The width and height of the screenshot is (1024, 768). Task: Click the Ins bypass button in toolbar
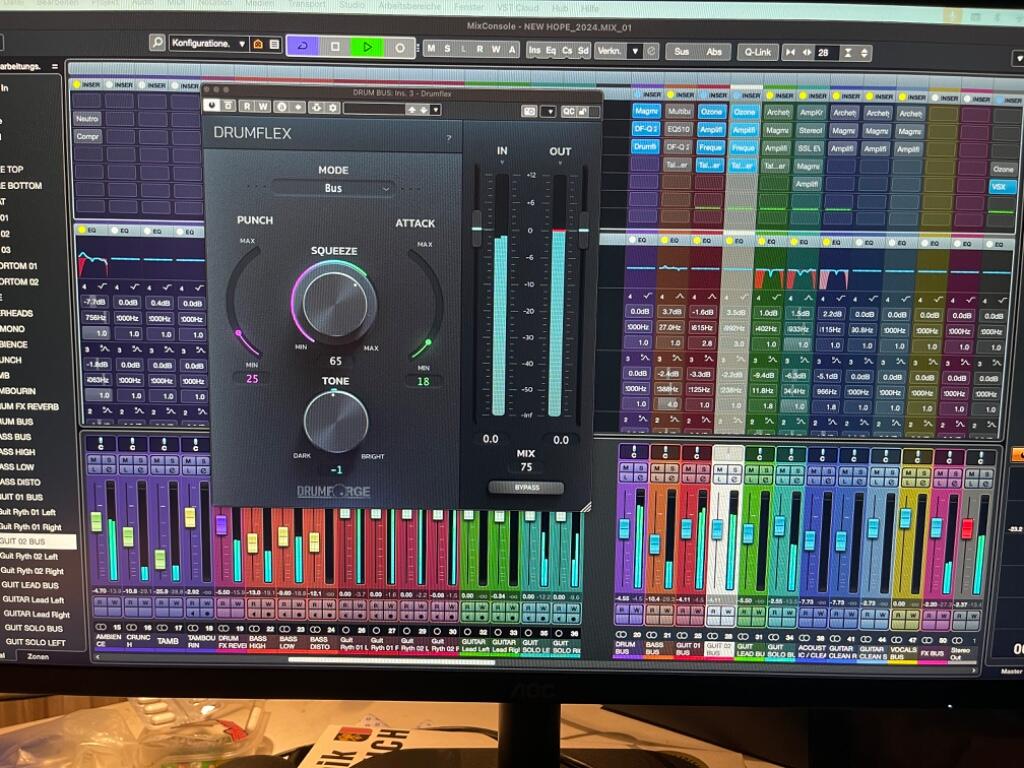click(535, 50)
